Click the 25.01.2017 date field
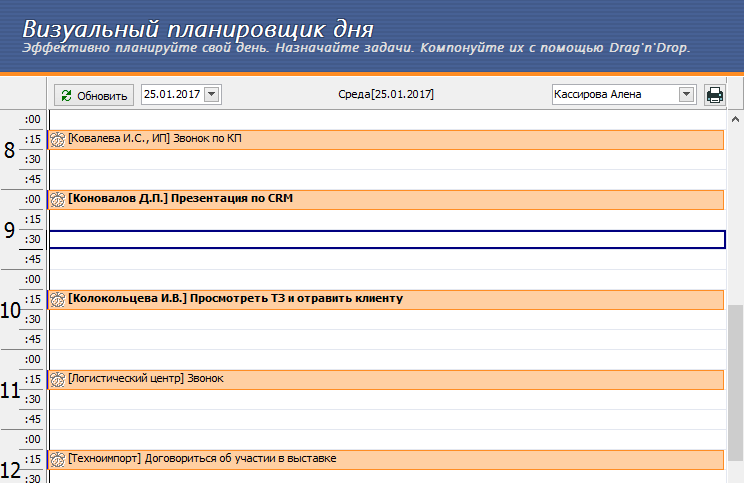The height and width of the screenshot is (483, 744). pos(172,94)
